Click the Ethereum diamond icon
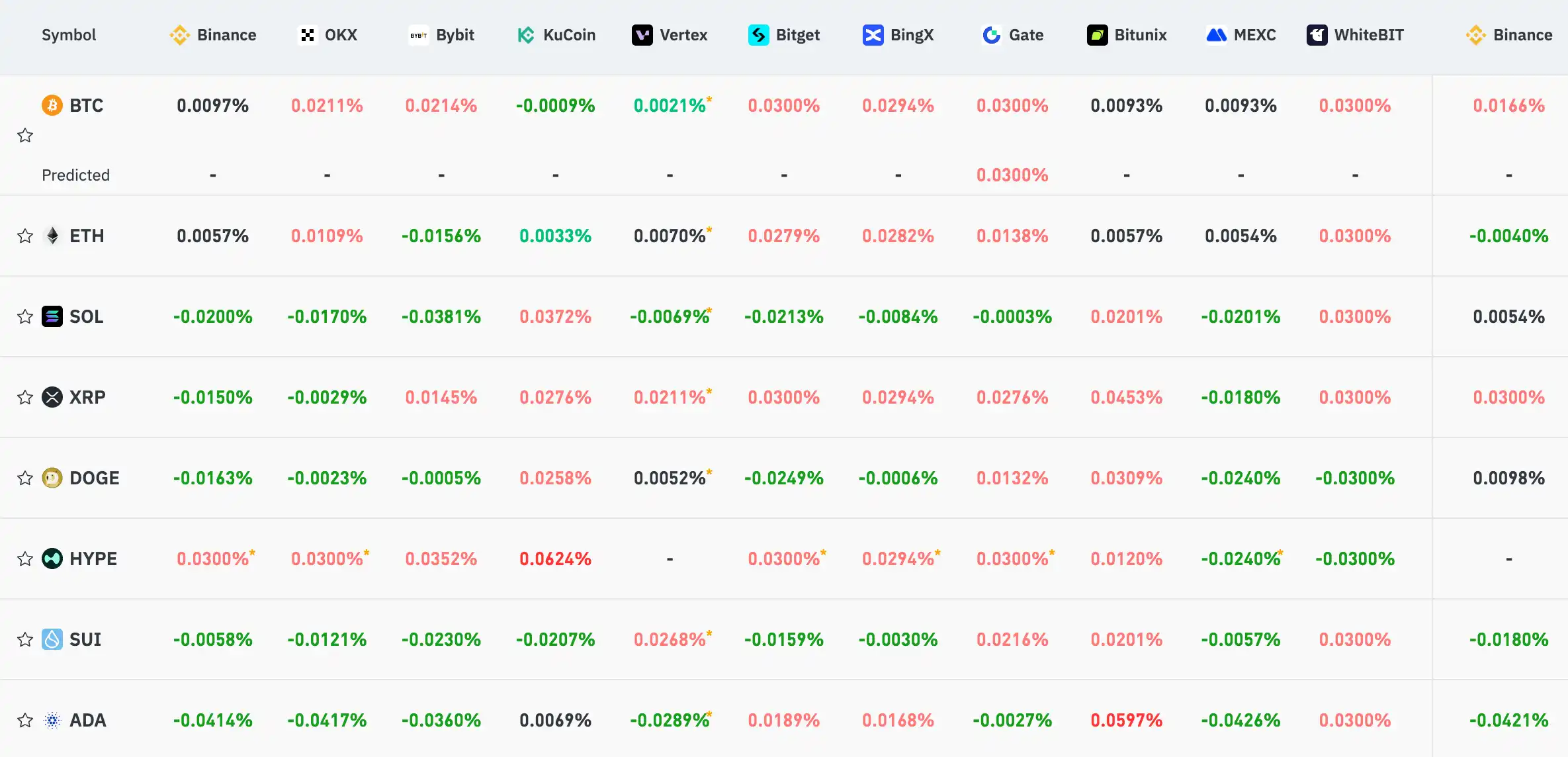Viewport: 1568px width, 757px height. pyautogui.click(x=52, y=236)
